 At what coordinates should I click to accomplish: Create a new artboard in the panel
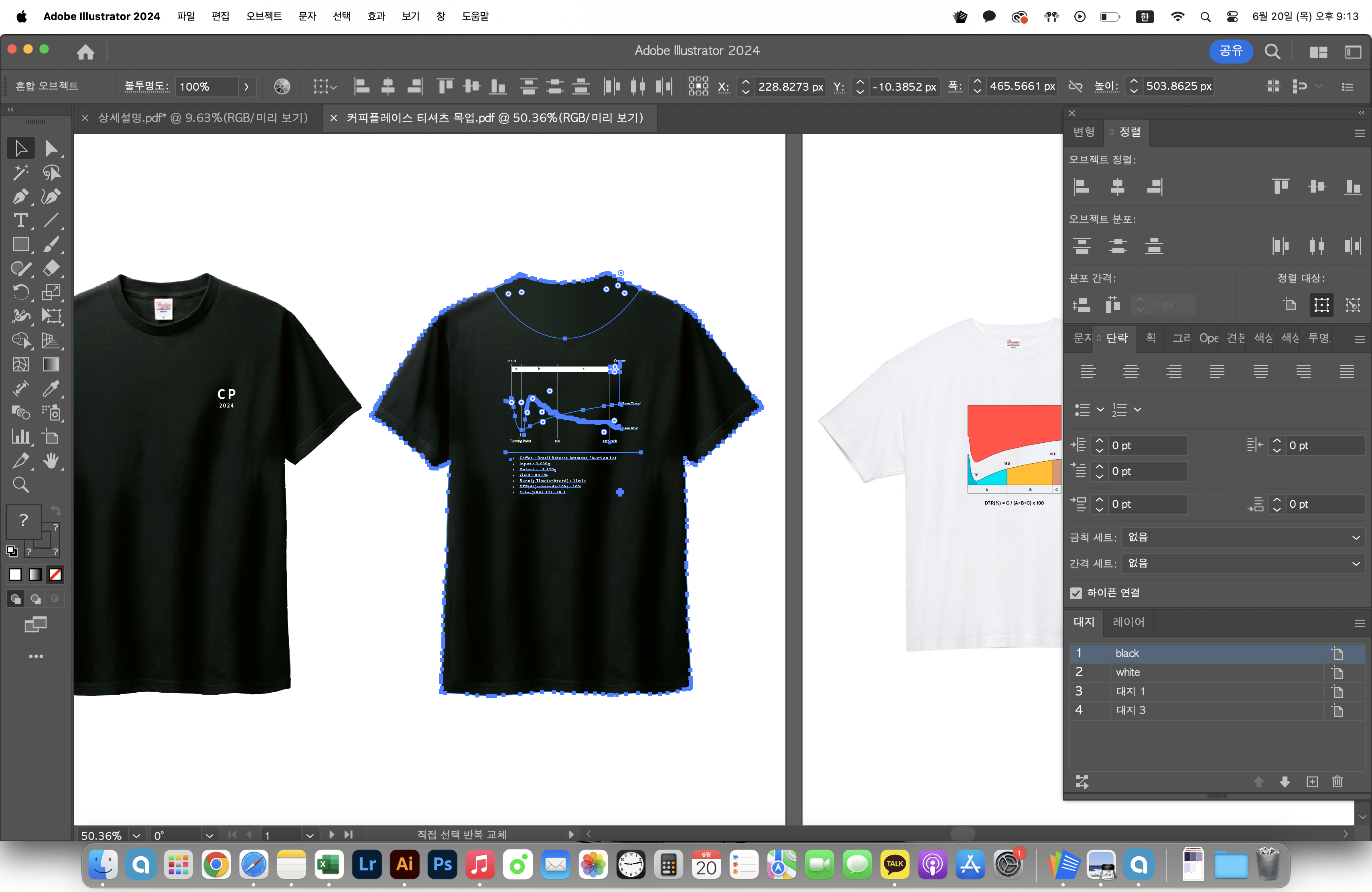click(x=1312, y=782)
